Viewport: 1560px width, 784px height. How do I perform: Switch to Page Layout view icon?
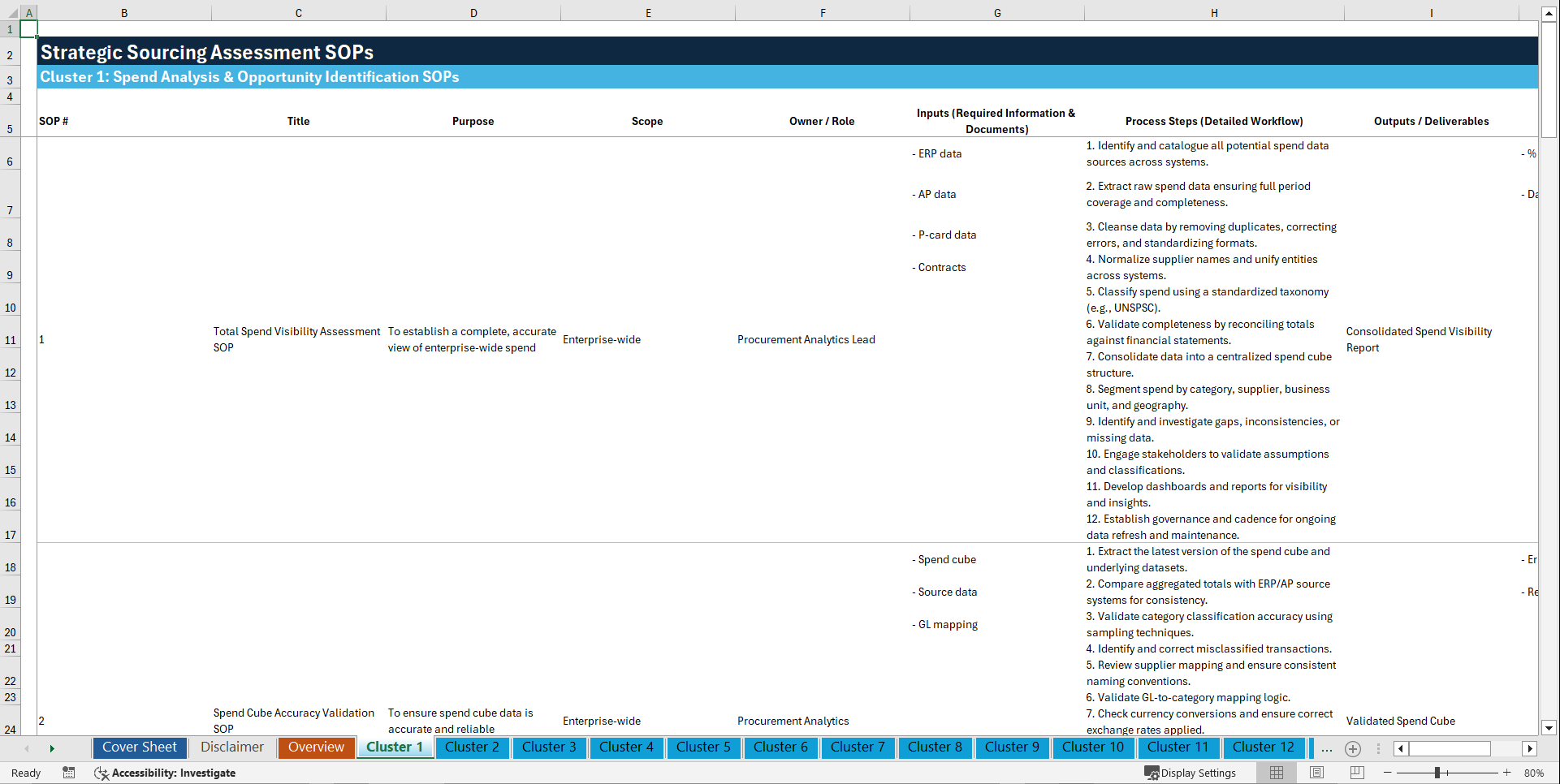[1316, 773]
